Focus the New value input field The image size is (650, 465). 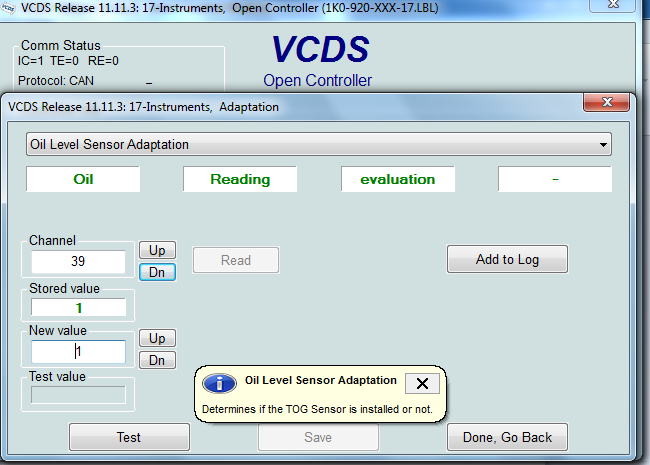click(x=78, y=352)
